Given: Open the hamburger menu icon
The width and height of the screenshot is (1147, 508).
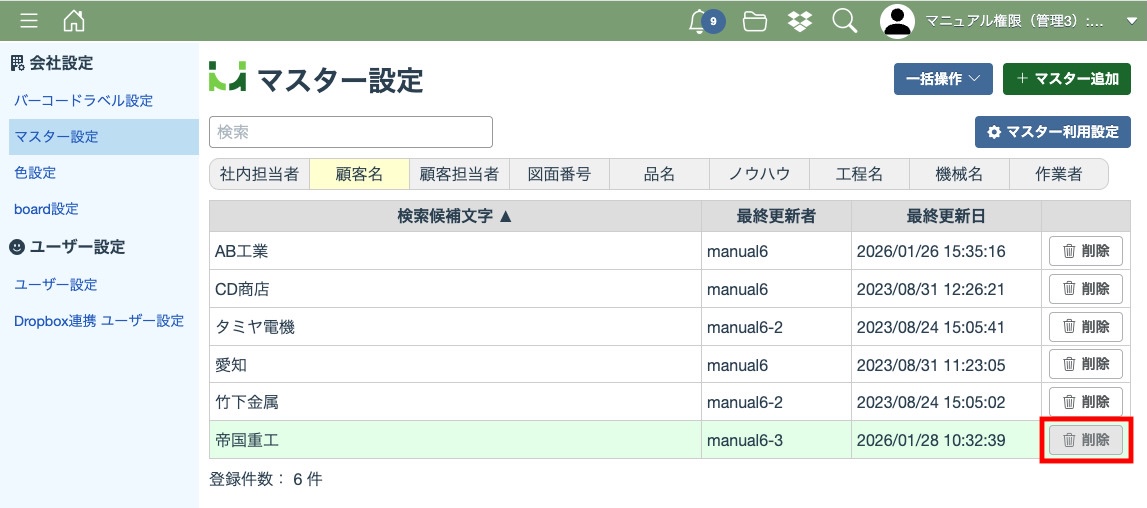Looking at the screenshot, I should (x=29, y=21).
